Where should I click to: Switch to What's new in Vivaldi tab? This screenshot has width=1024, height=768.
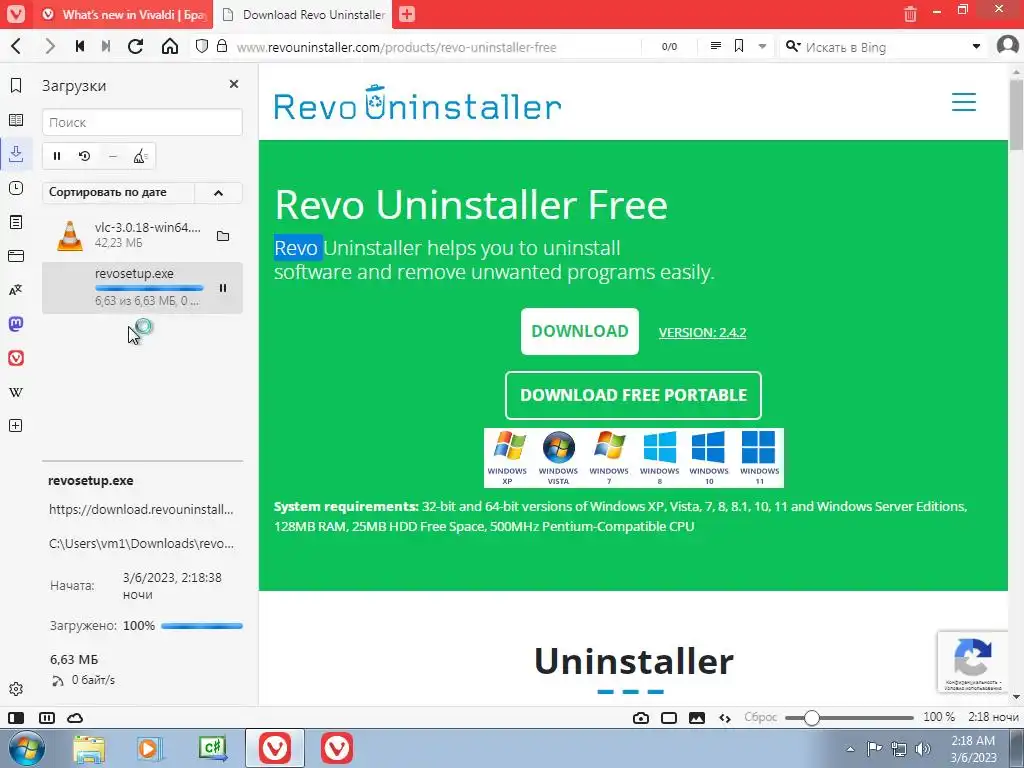point(125,14)
